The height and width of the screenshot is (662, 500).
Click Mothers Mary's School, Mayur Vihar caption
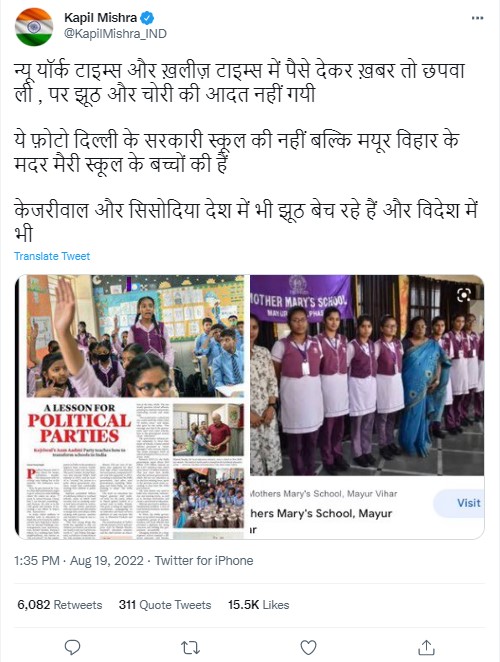point(323,494)
